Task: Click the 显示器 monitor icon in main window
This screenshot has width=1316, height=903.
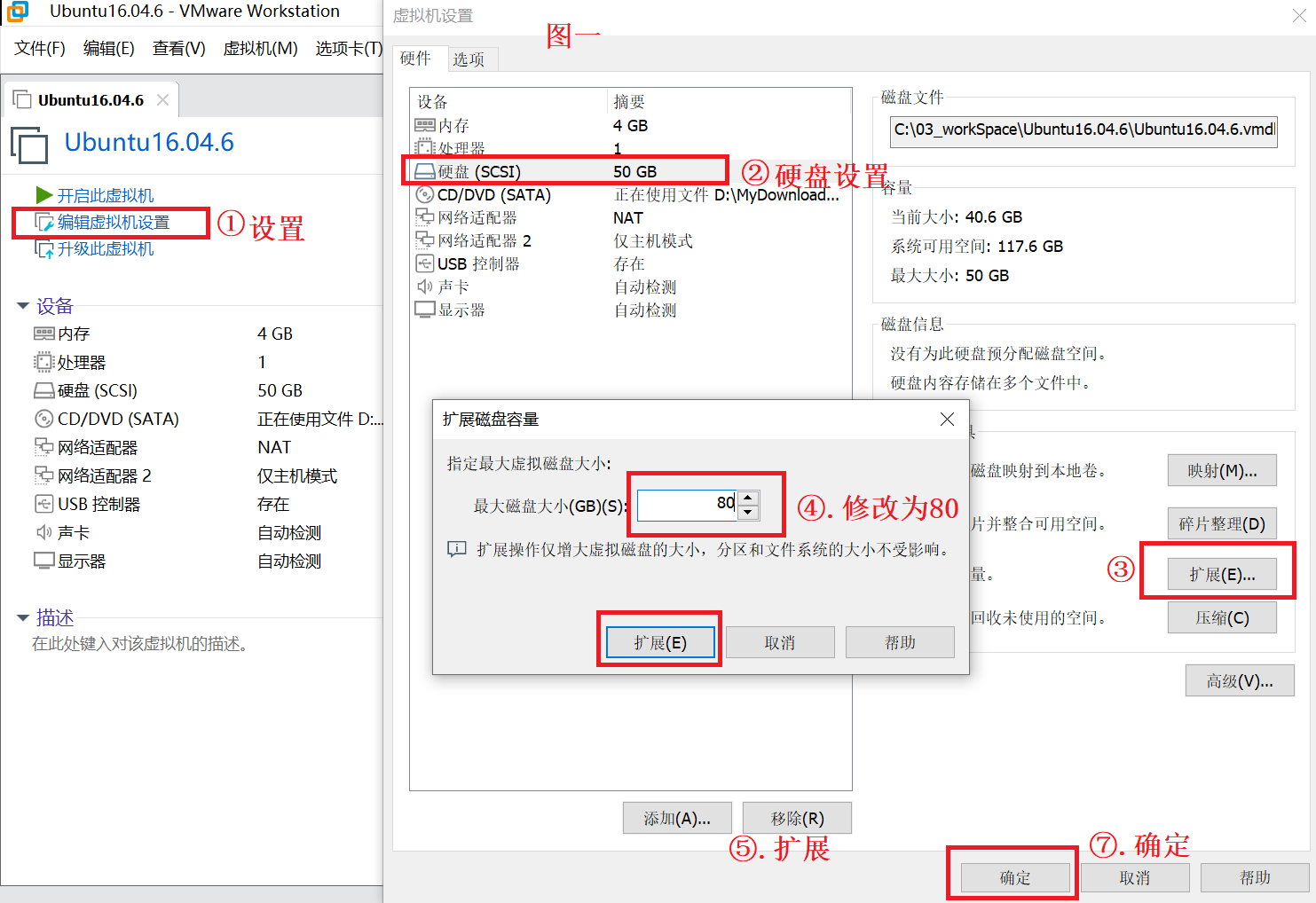Action: (44, 561)
